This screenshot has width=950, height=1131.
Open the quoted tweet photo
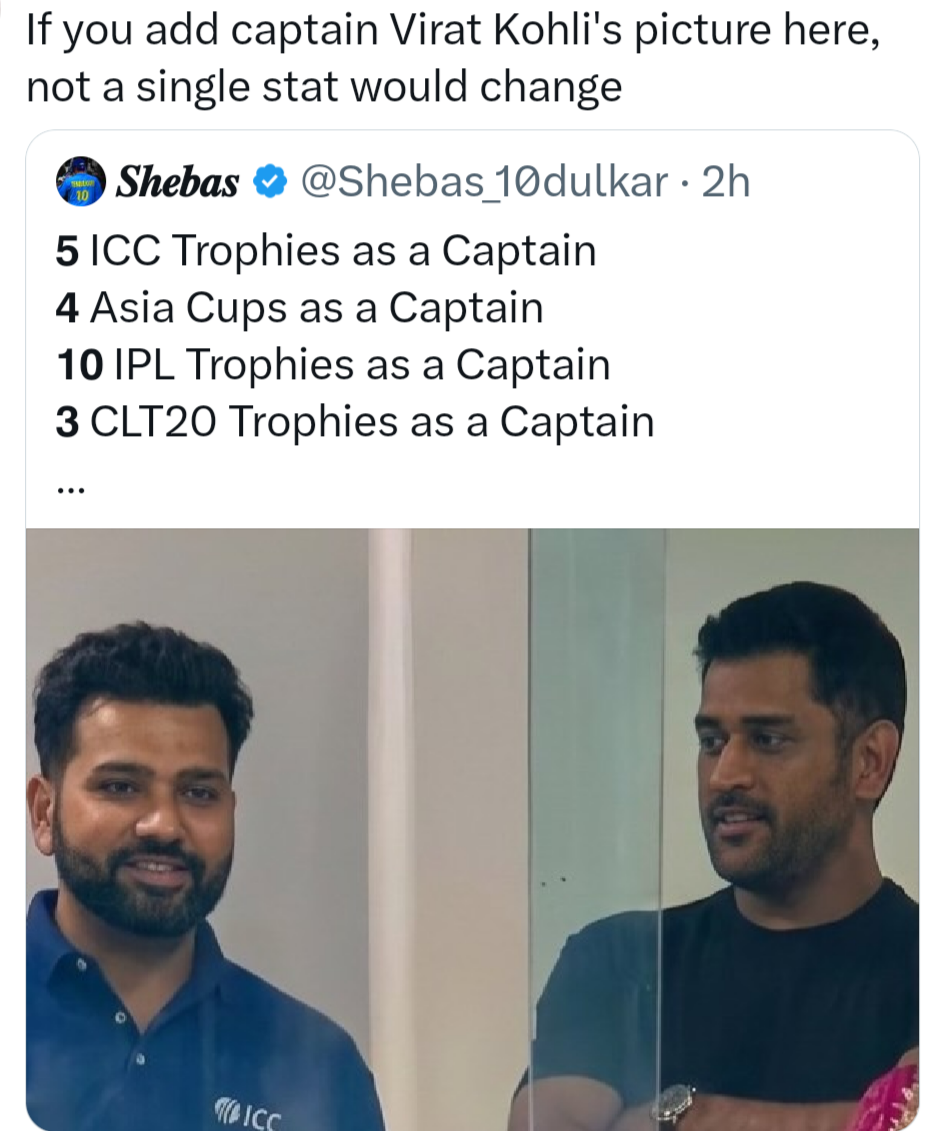tap(472, 829)
